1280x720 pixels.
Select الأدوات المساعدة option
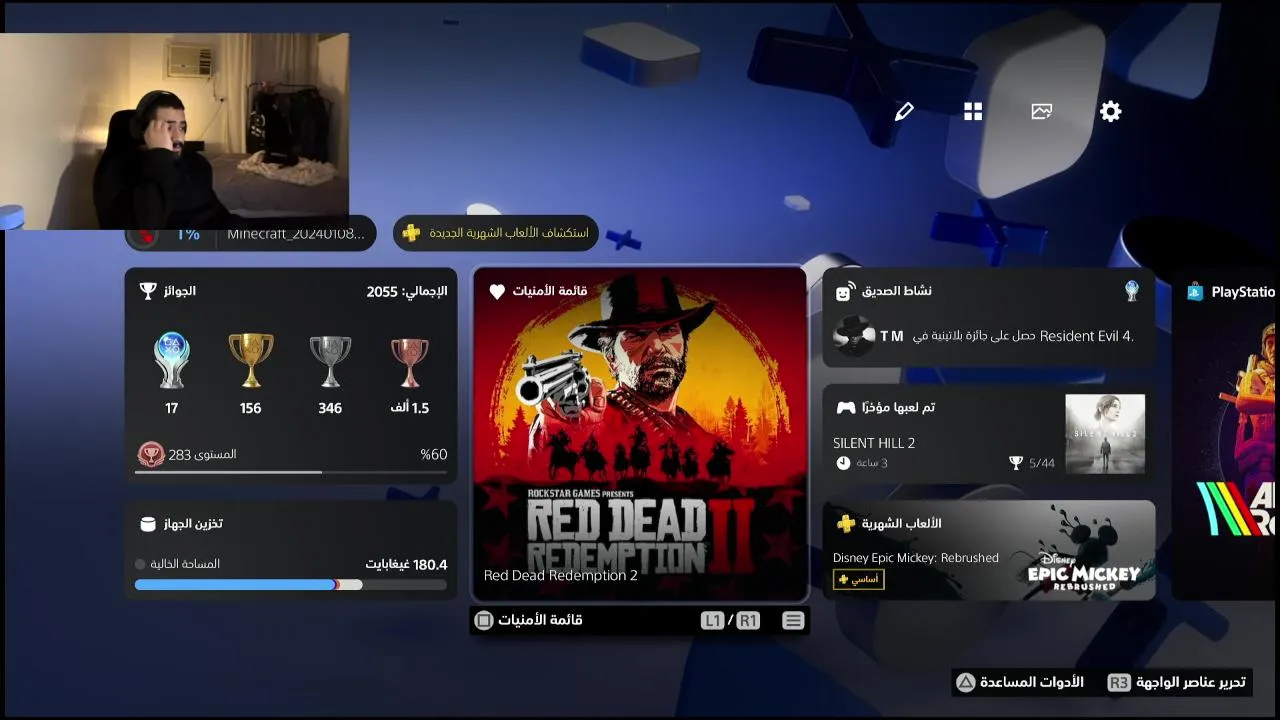1032,682
